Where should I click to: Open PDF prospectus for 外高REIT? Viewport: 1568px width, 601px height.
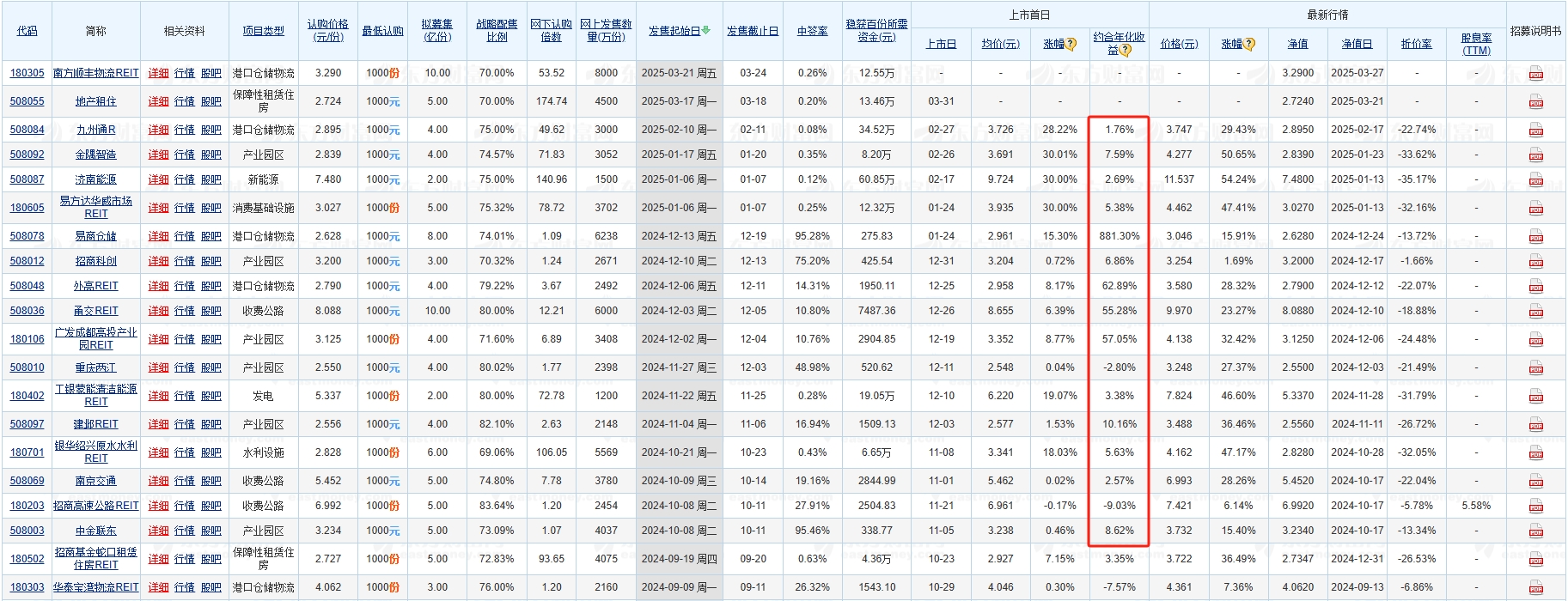click(1535, 286)
